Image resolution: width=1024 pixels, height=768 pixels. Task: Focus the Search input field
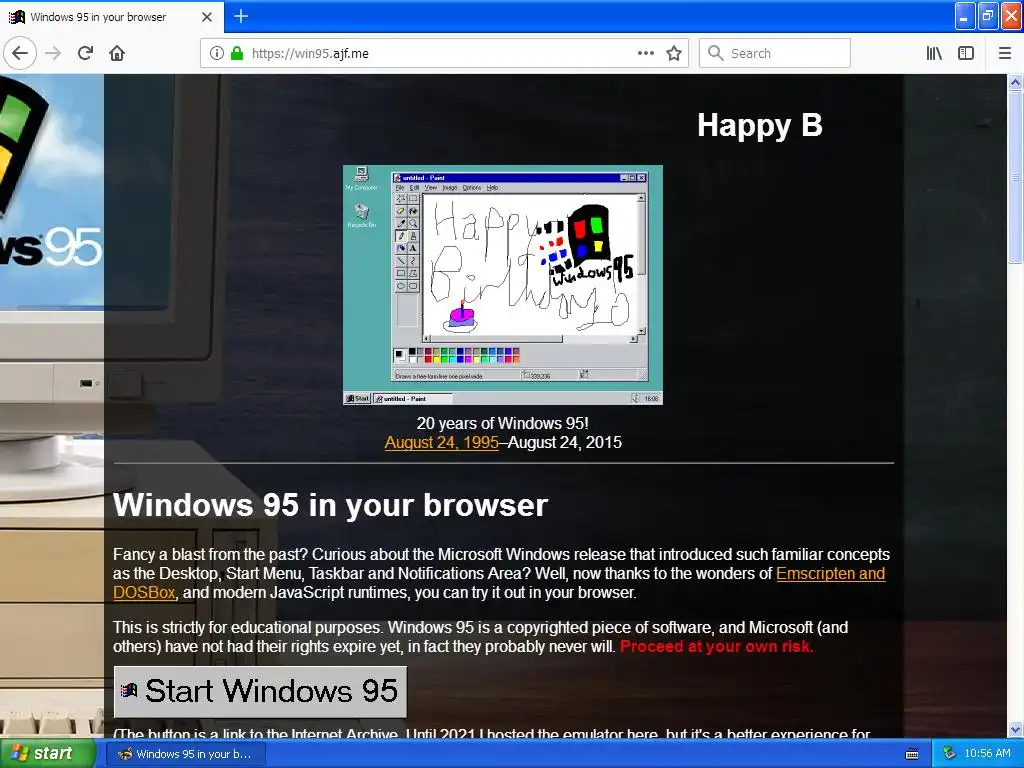775,53
